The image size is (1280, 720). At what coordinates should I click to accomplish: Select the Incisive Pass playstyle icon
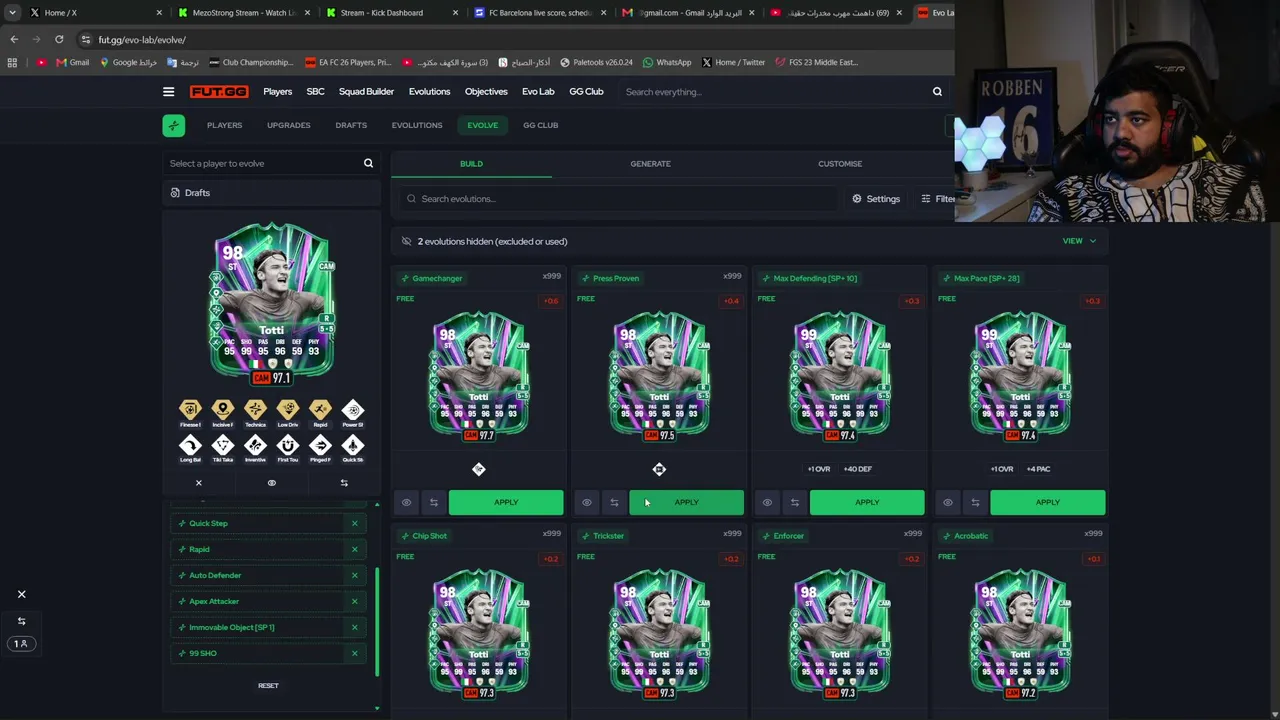223,410
